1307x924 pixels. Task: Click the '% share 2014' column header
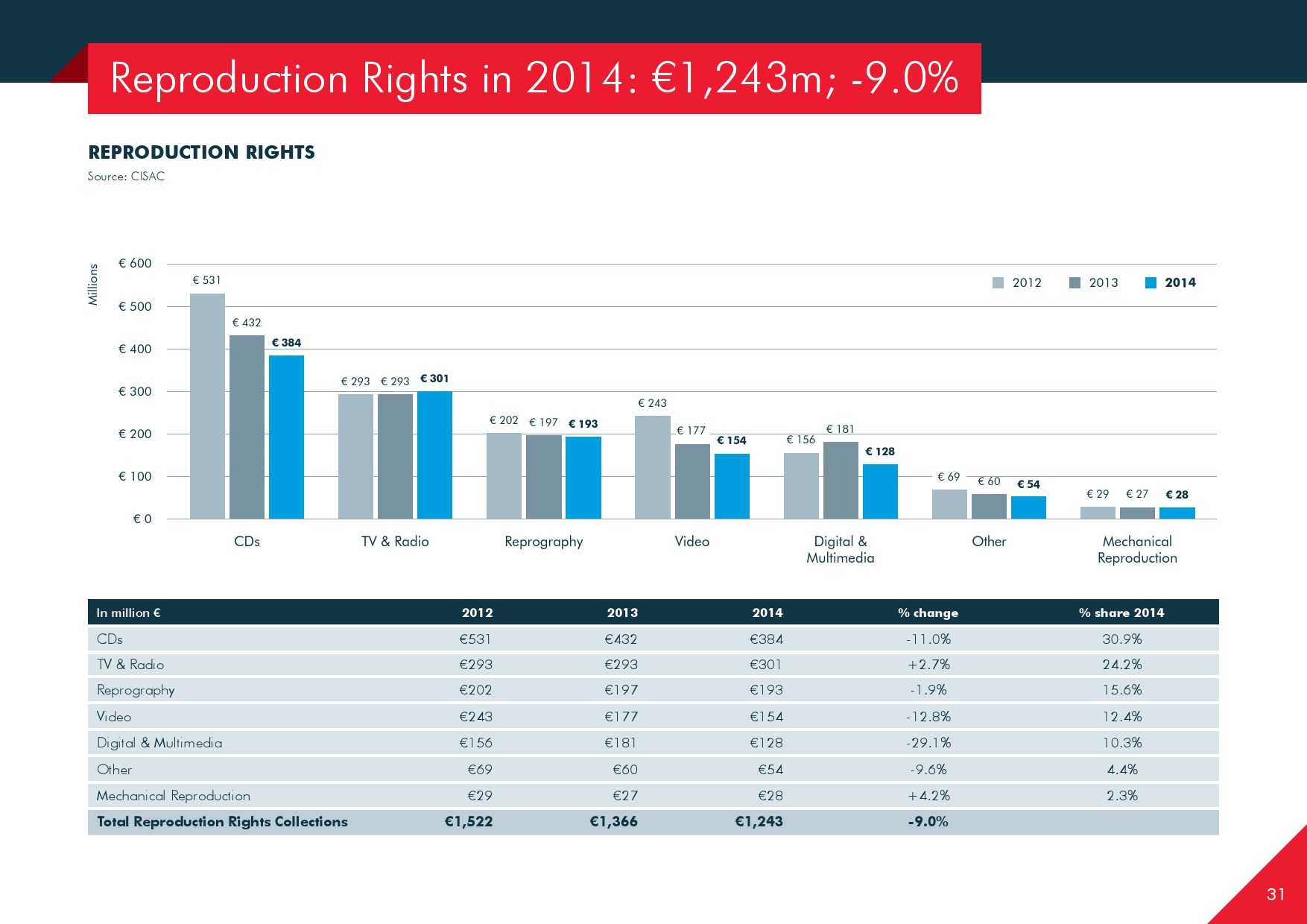(x=1121, y=613)
